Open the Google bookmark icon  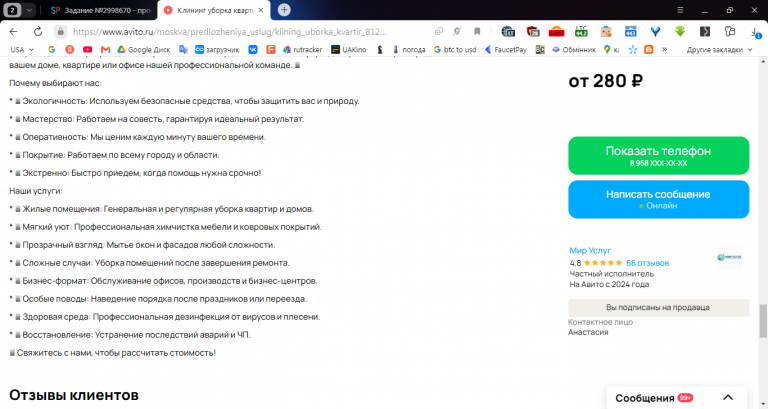coord(51,49)
